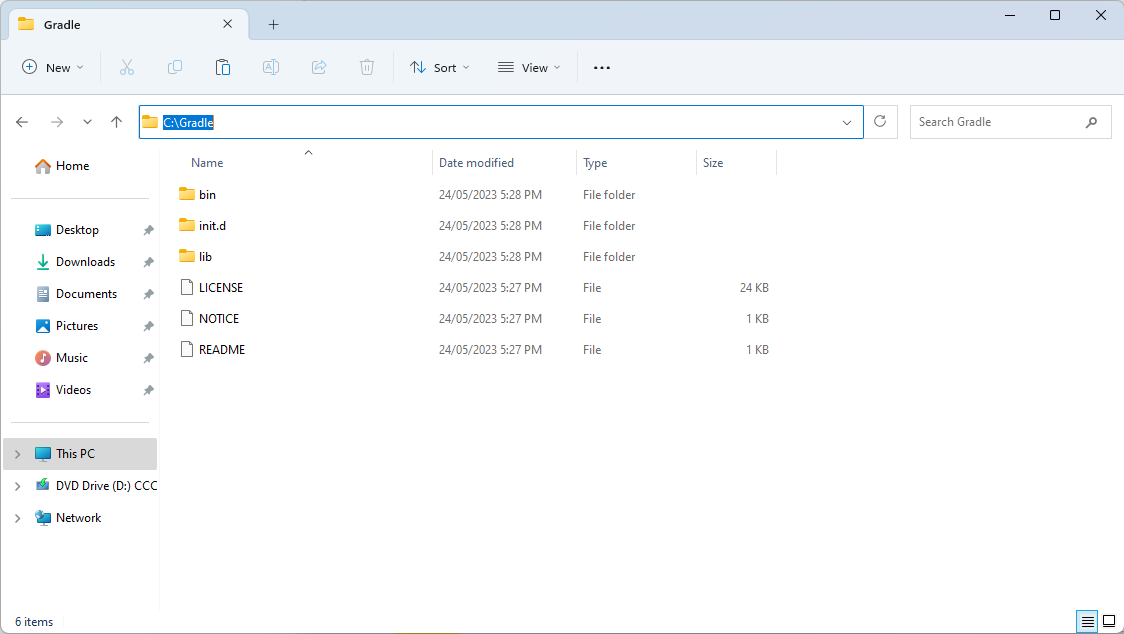Click the Delete trash can icon

point(367,67)
